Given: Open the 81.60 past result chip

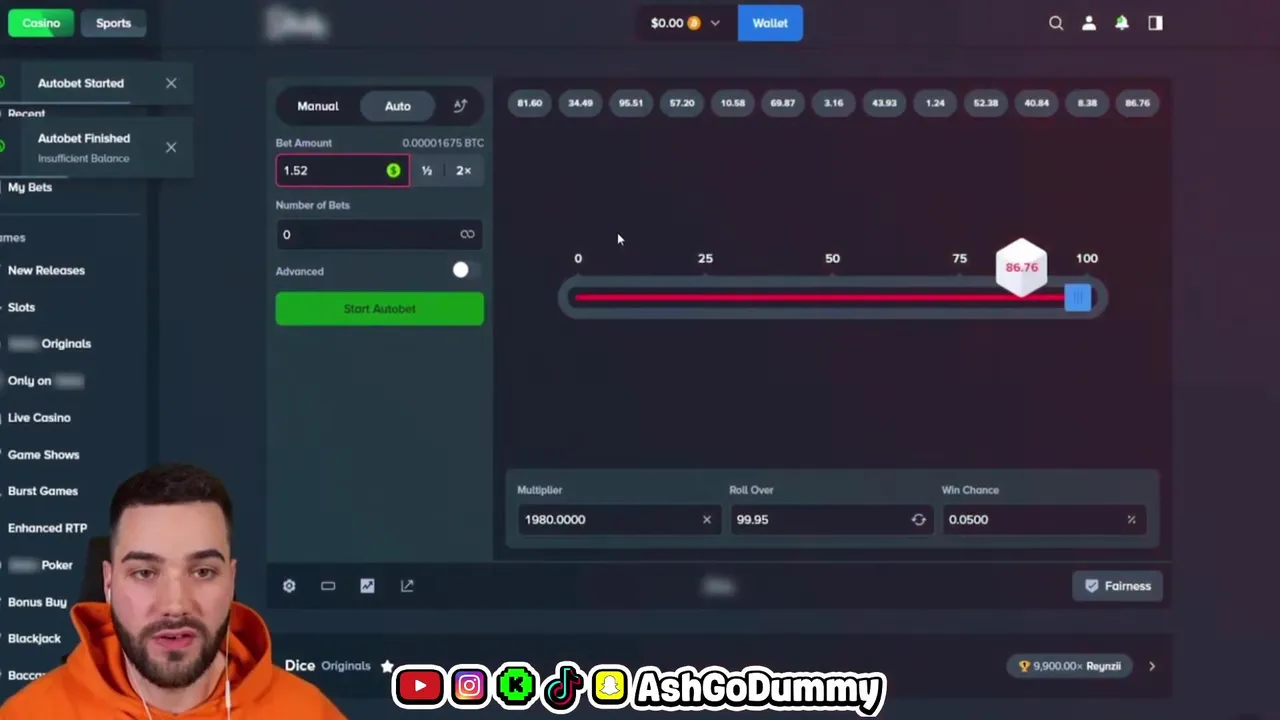Looking at the screenshot, I should (530, 103).
